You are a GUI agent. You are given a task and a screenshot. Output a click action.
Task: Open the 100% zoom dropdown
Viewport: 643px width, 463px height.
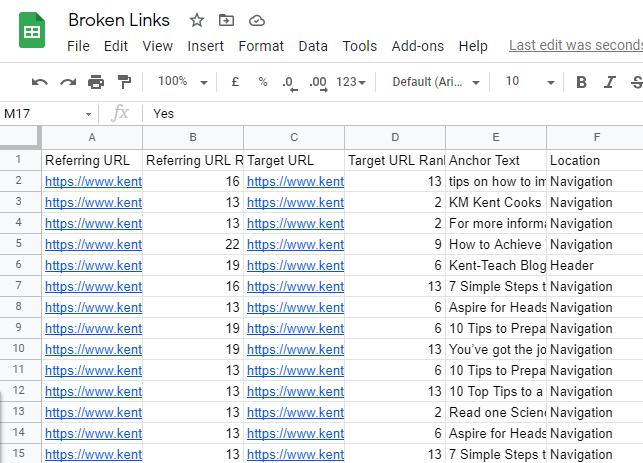click(183, 82)
